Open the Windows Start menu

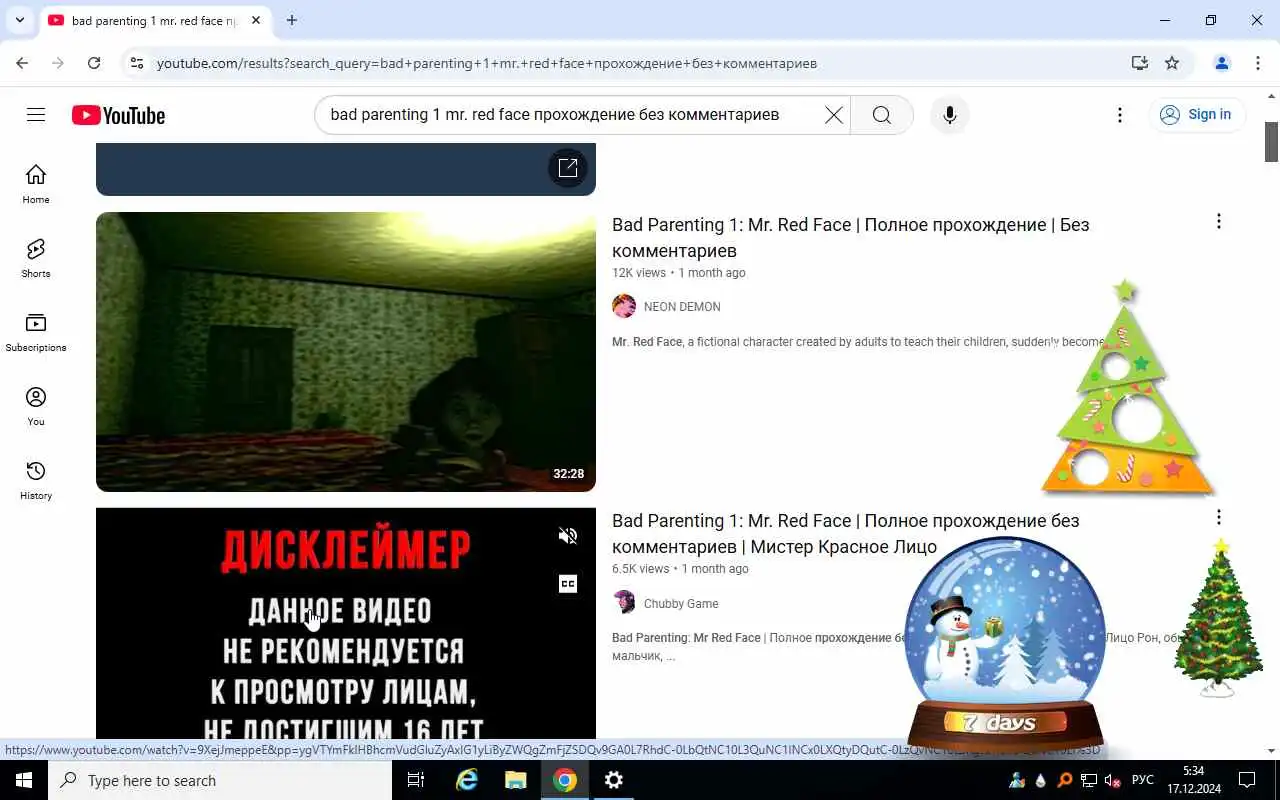point(24,780)
